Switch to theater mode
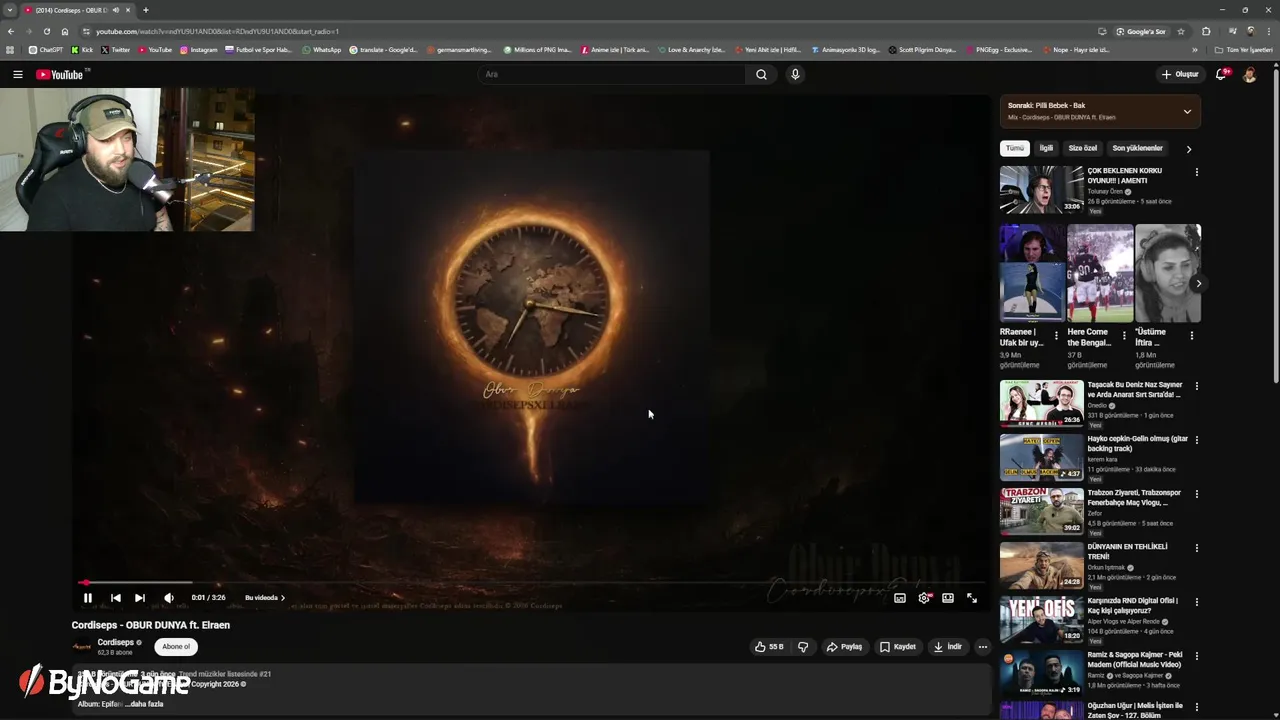 click(x=948, y=598)
